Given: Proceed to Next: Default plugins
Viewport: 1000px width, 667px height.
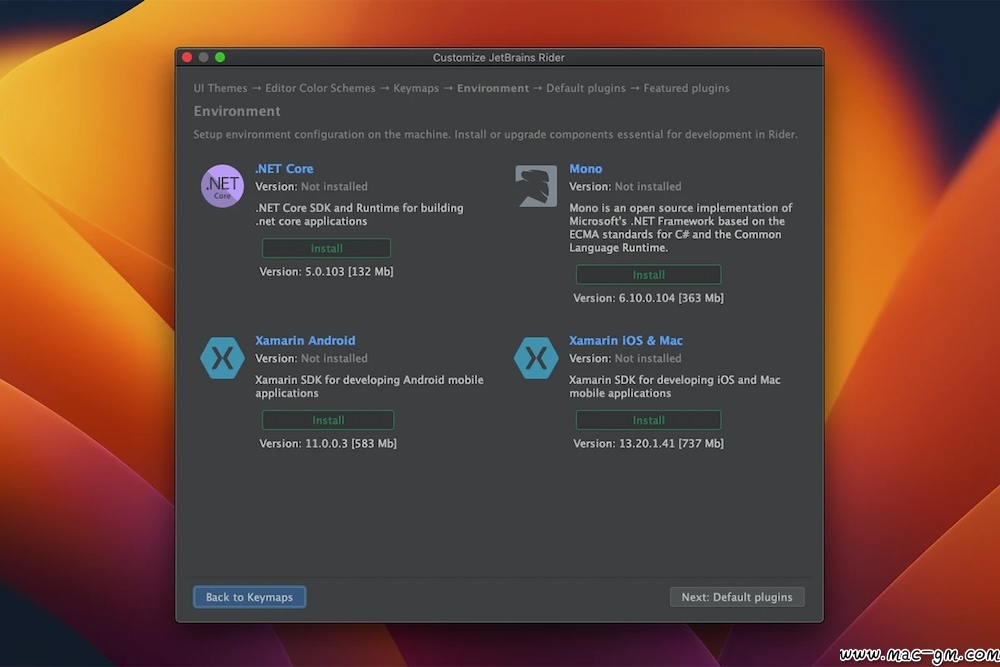Looking at the screenshot, I should pos(737,597).
